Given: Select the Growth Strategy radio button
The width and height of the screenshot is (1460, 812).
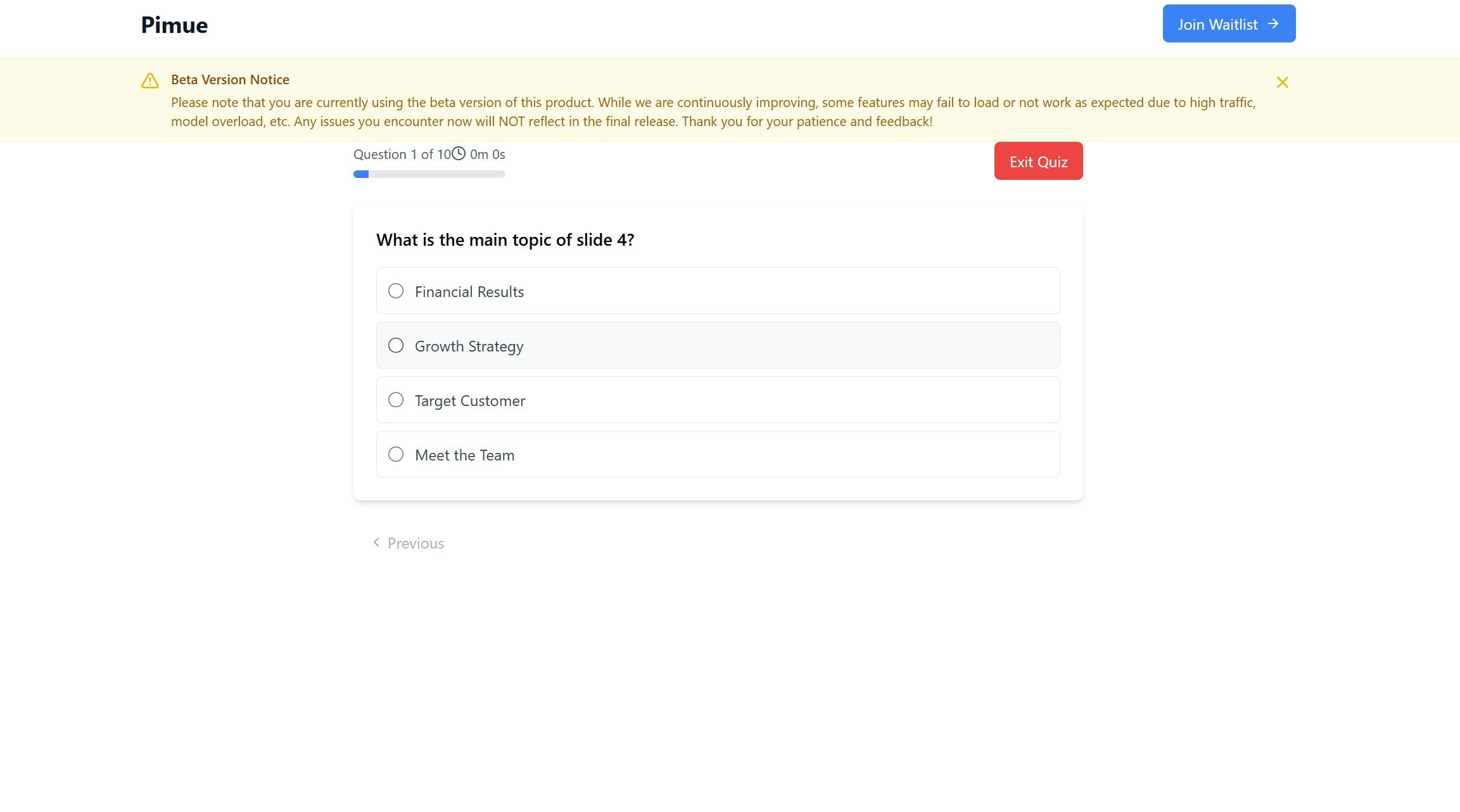Looking at the screenshot, I should pos(396,345).
